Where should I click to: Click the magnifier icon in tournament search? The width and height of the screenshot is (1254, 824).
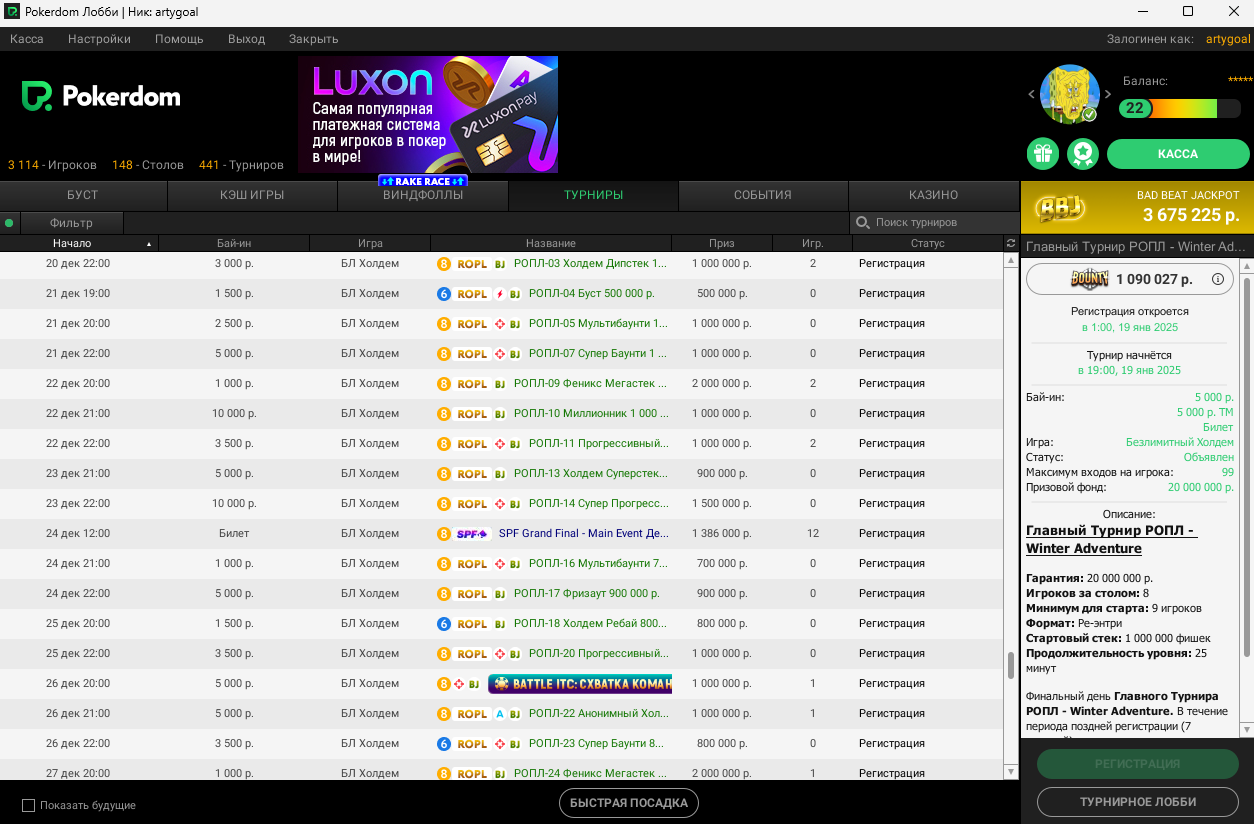click(x=862, y=222)
